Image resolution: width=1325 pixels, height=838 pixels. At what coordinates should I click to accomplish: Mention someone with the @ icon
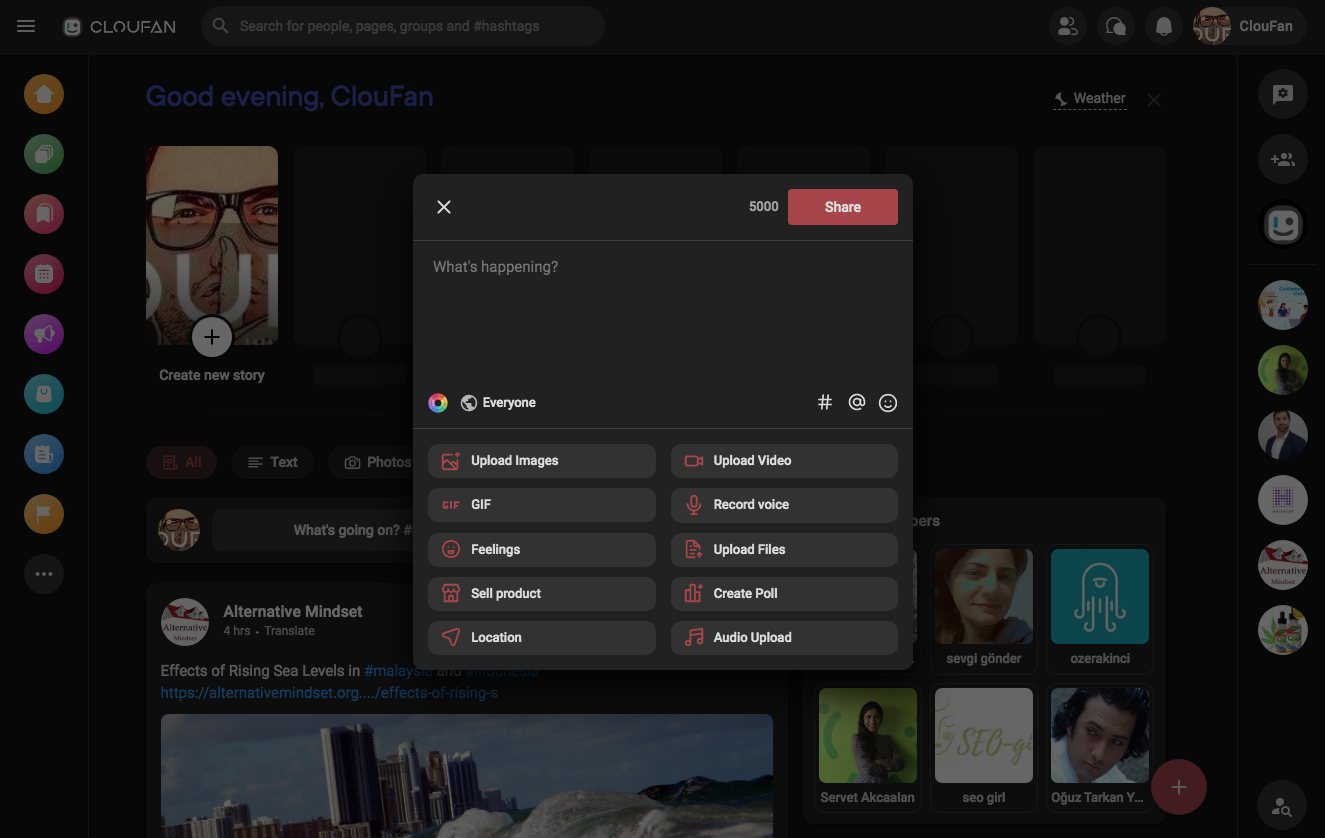pyautogui.click(x=857, y=403)
